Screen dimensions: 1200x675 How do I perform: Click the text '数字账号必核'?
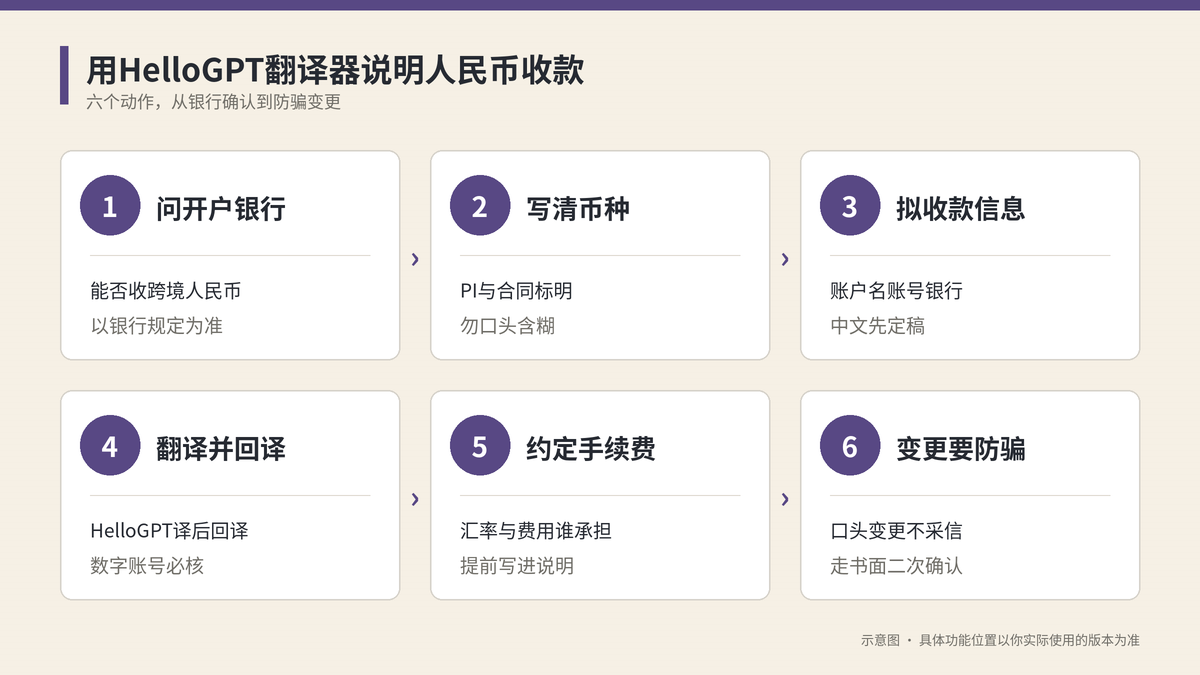click(x=147, y=566)
